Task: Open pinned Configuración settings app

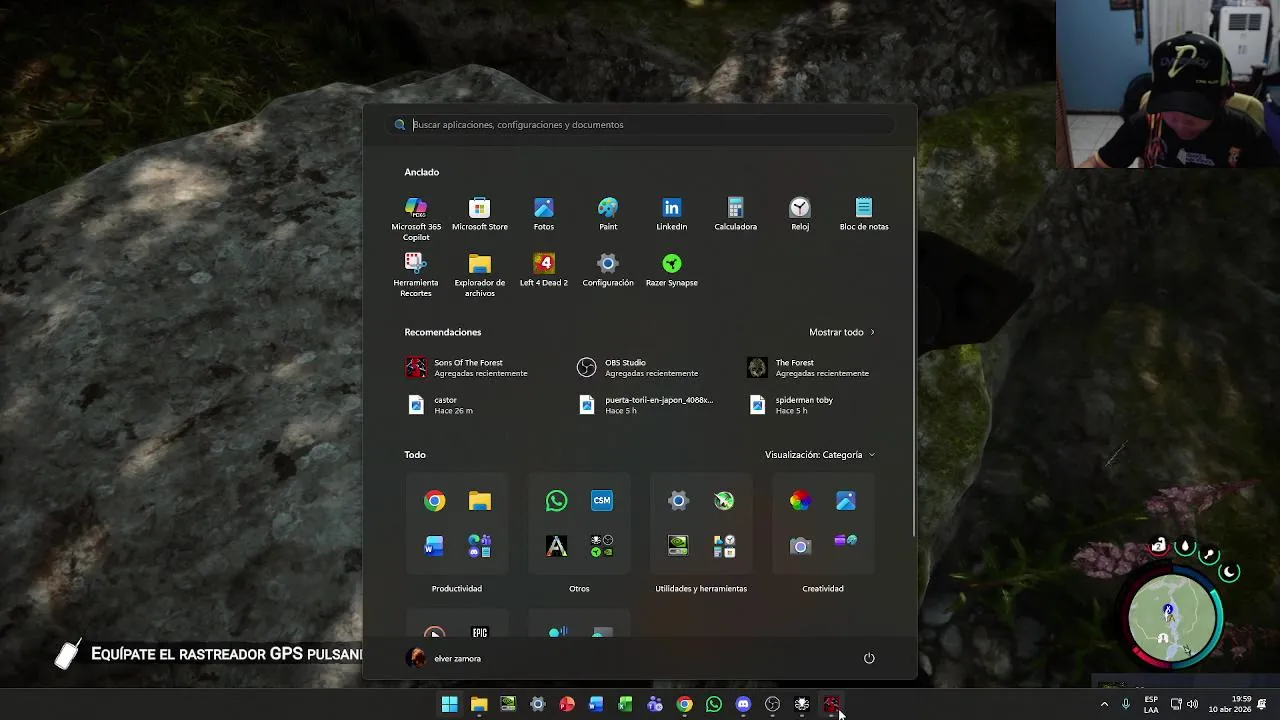Action: coord(608,270)
